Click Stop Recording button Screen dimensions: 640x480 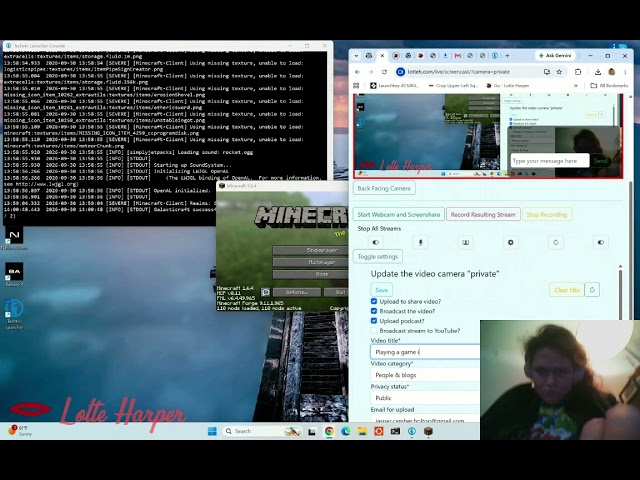pyautogui.click(x=547, y=214)
